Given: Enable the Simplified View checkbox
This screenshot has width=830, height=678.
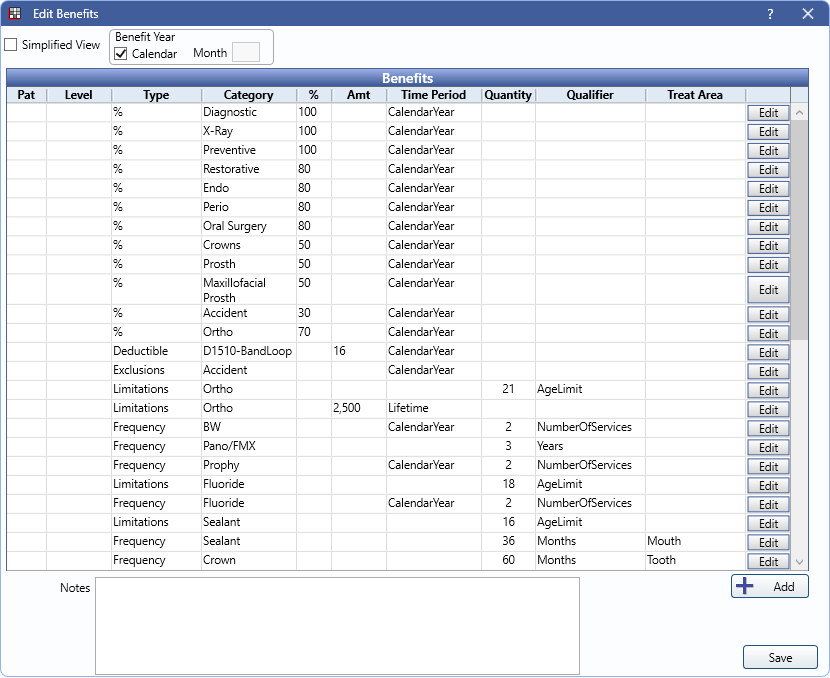Looking at the screenshot, I should coord(11,45).
